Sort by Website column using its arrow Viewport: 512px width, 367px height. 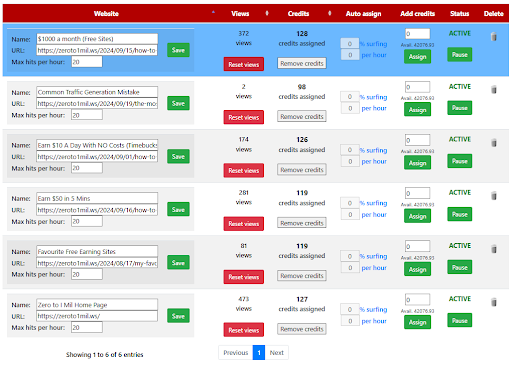pyautogui.click(x=213, y=13)
